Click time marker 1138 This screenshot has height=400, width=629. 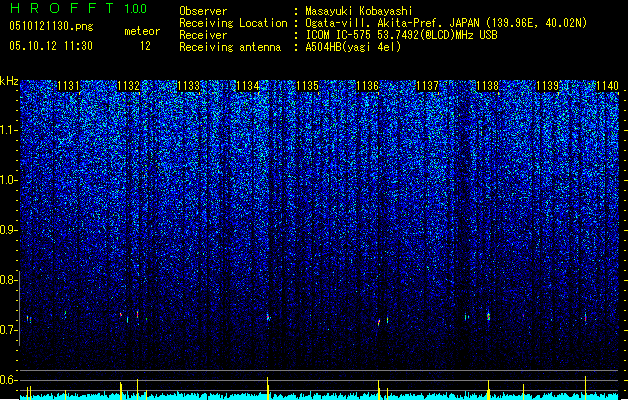pyautogui.click(x=487, y=86)
